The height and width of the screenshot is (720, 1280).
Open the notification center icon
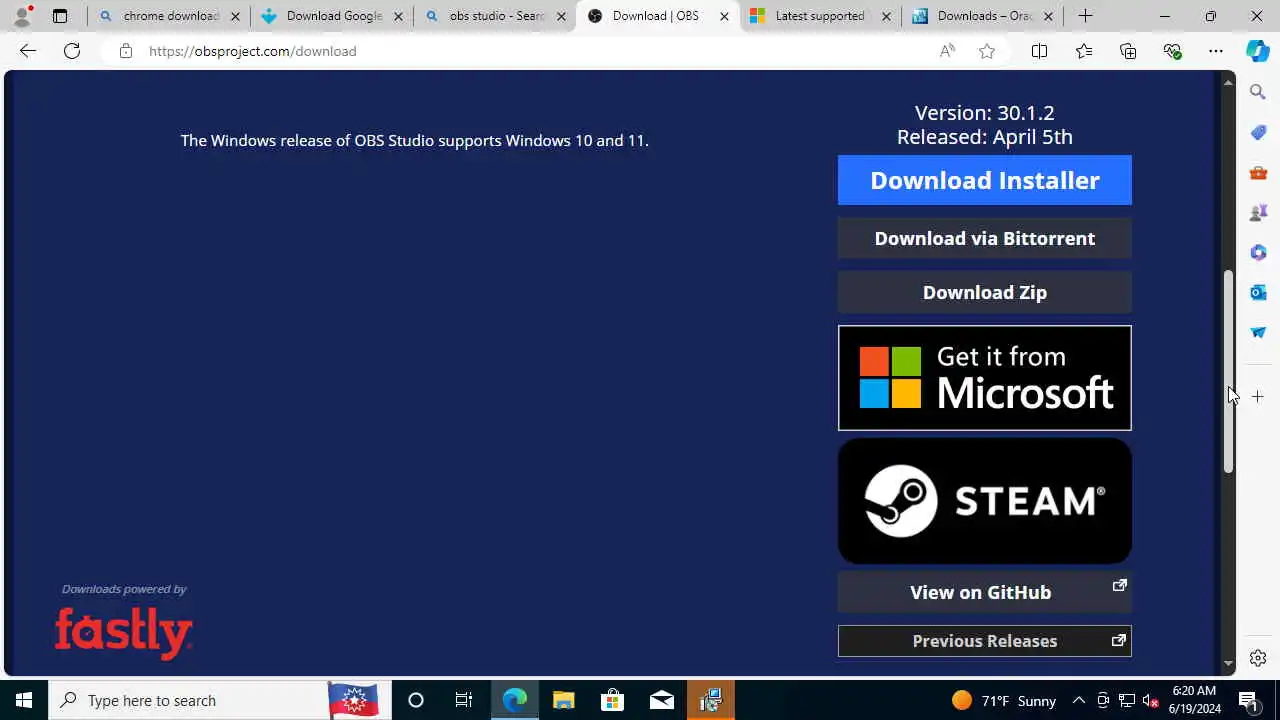point(1248,700)
